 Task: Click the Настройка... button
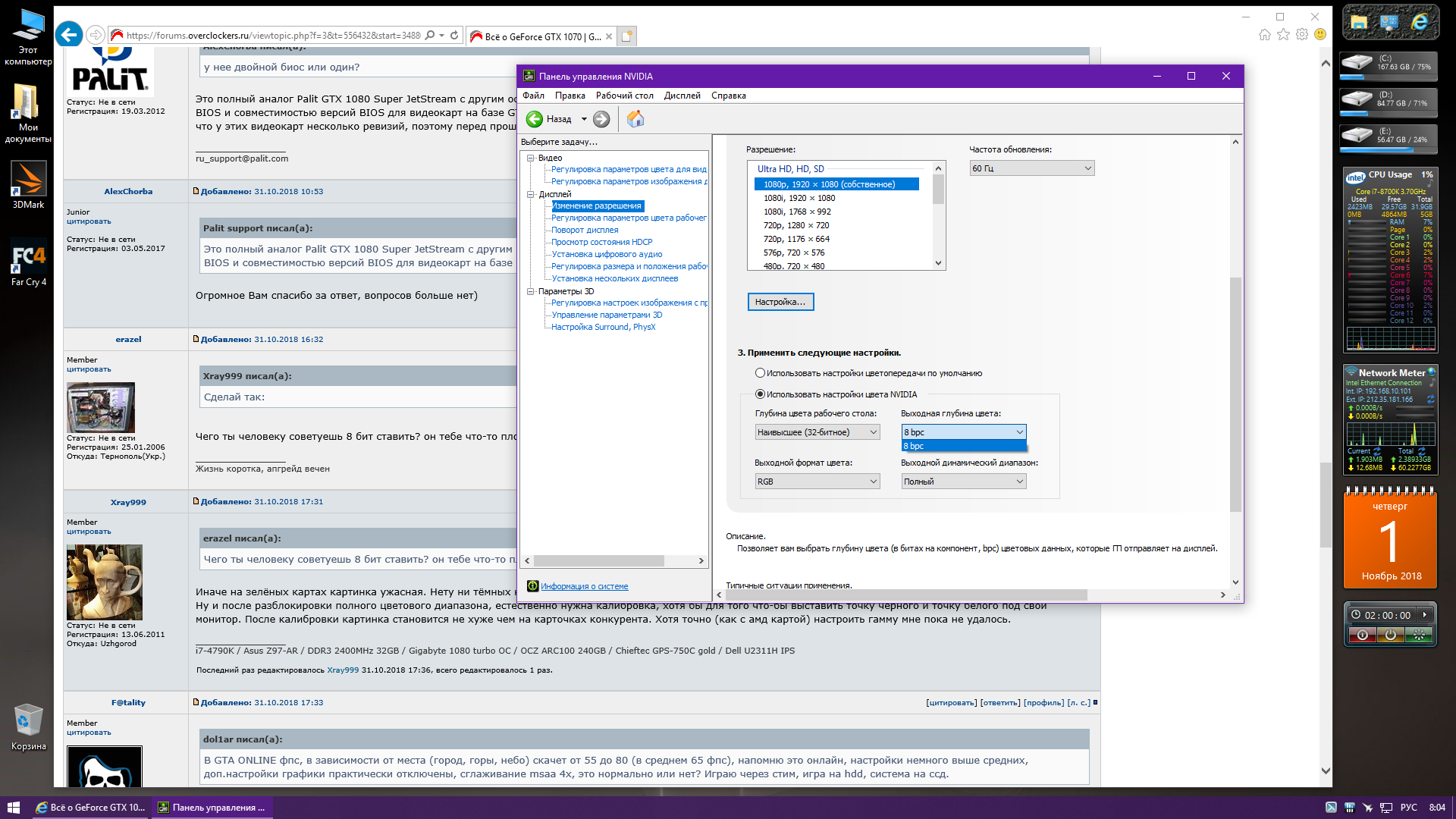pos(780,302)
